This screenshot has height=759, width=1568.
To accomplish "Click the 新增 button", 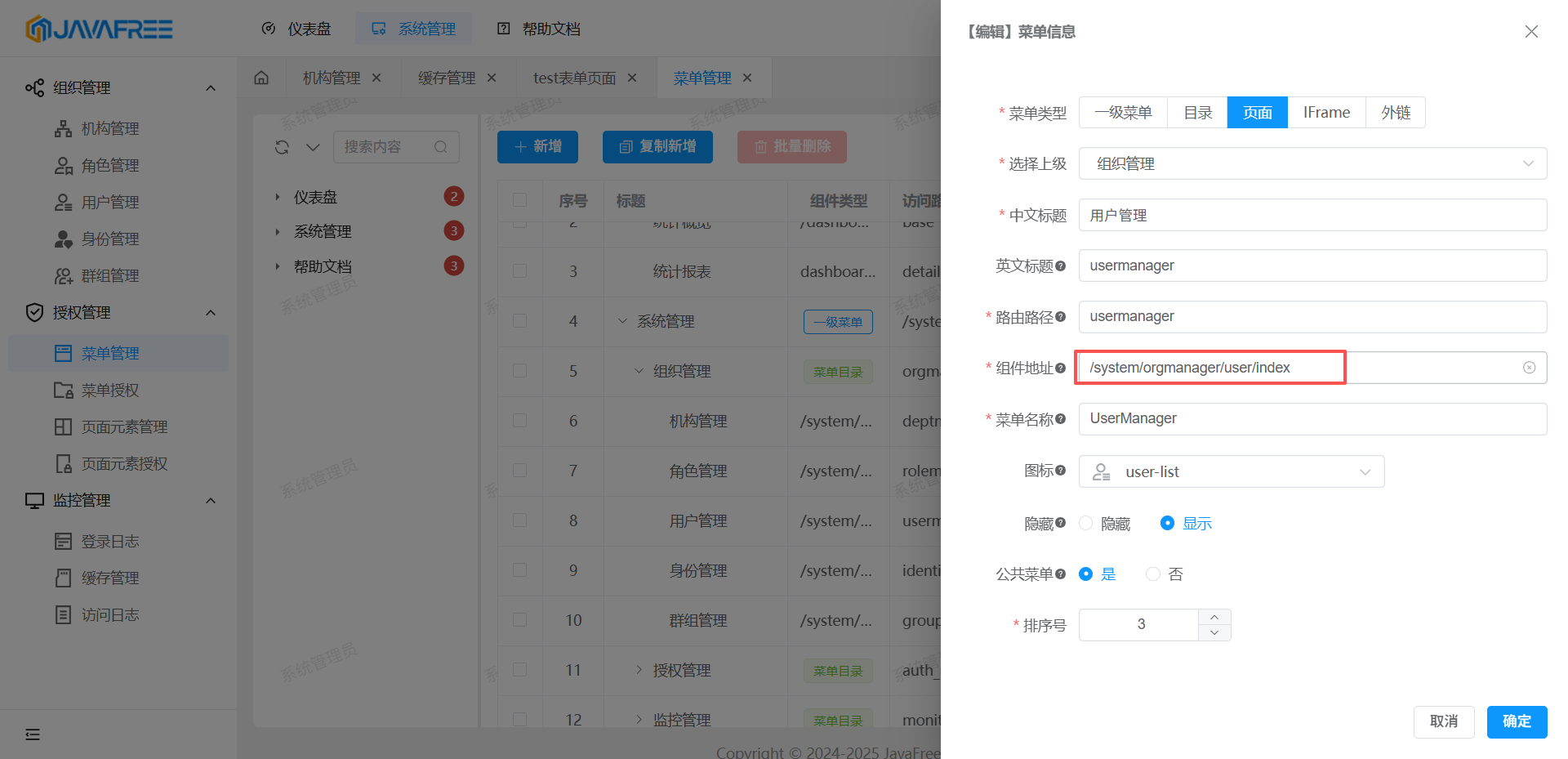I will [537, 147].
